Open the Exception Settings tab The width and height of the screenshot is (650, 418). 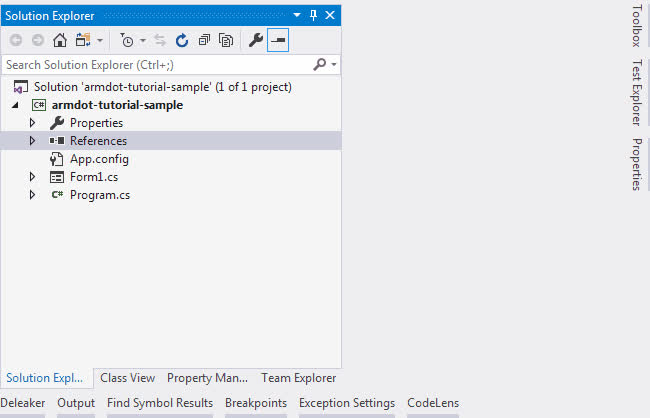(x=347, y=403)
